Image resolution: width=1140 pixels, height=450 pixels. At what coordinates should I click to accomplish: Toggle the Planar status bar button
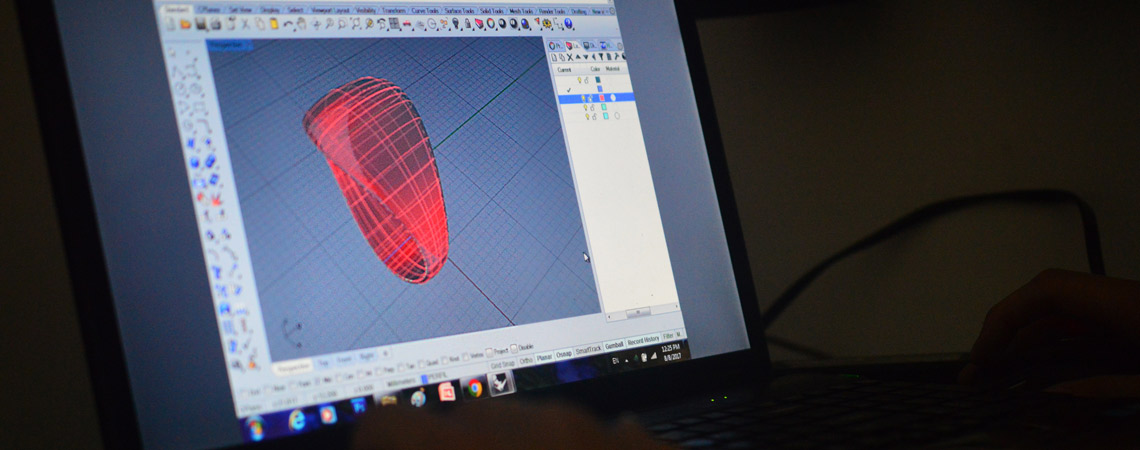(545, 357)
